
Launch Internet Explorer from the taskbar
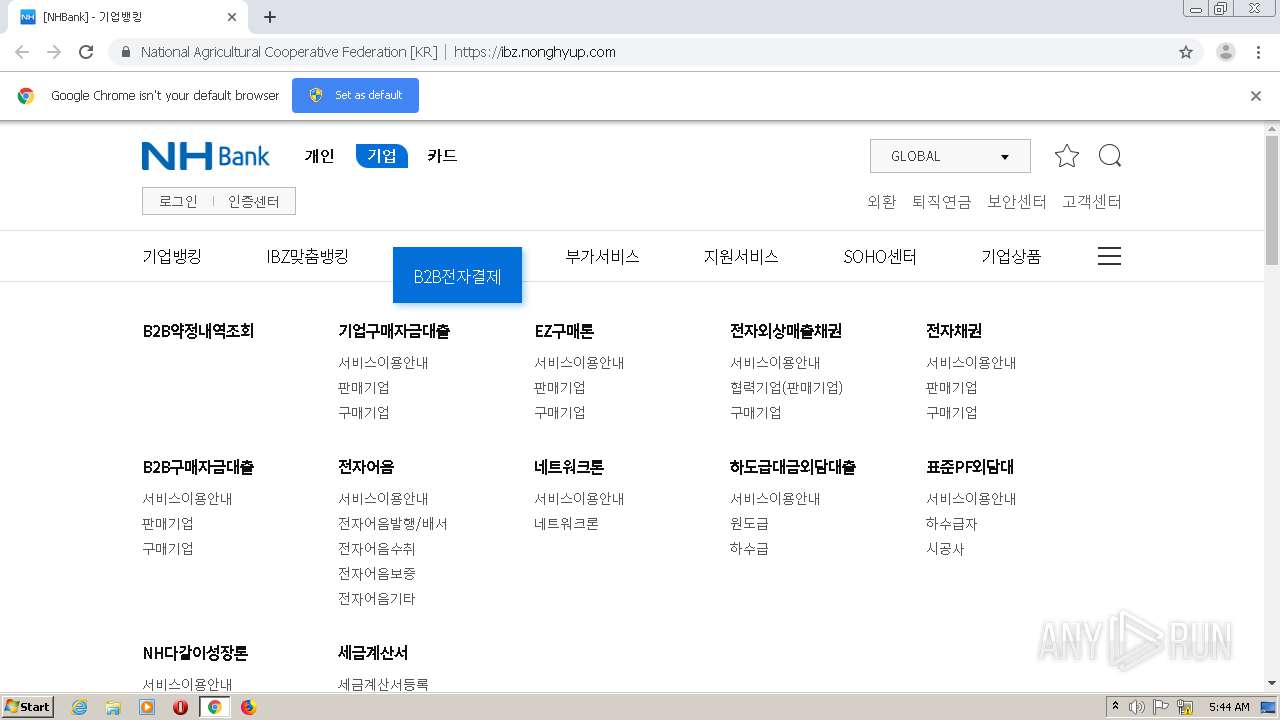coord(79,707)
